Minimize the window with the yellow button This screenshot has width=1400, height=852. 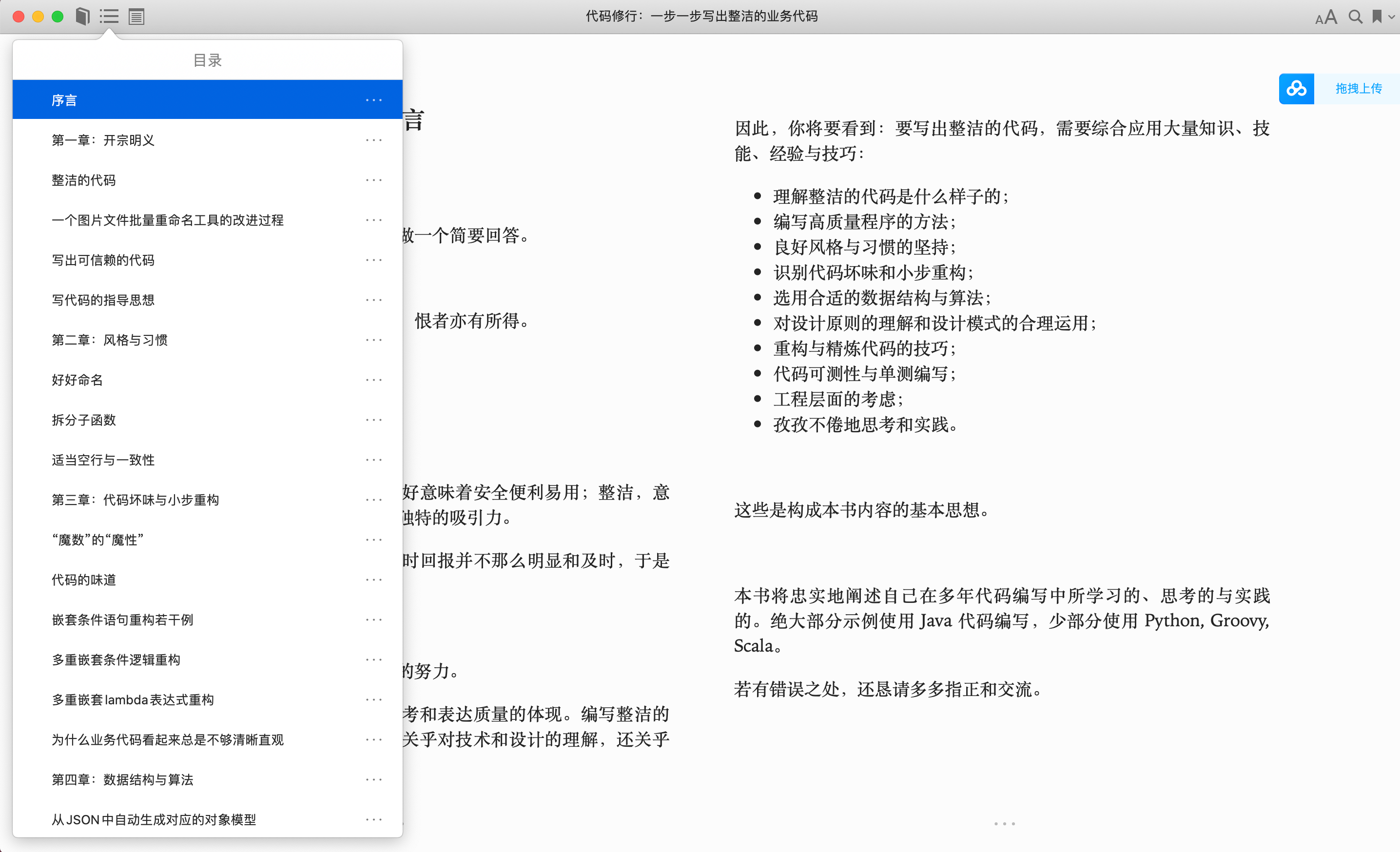pos(38,17)
